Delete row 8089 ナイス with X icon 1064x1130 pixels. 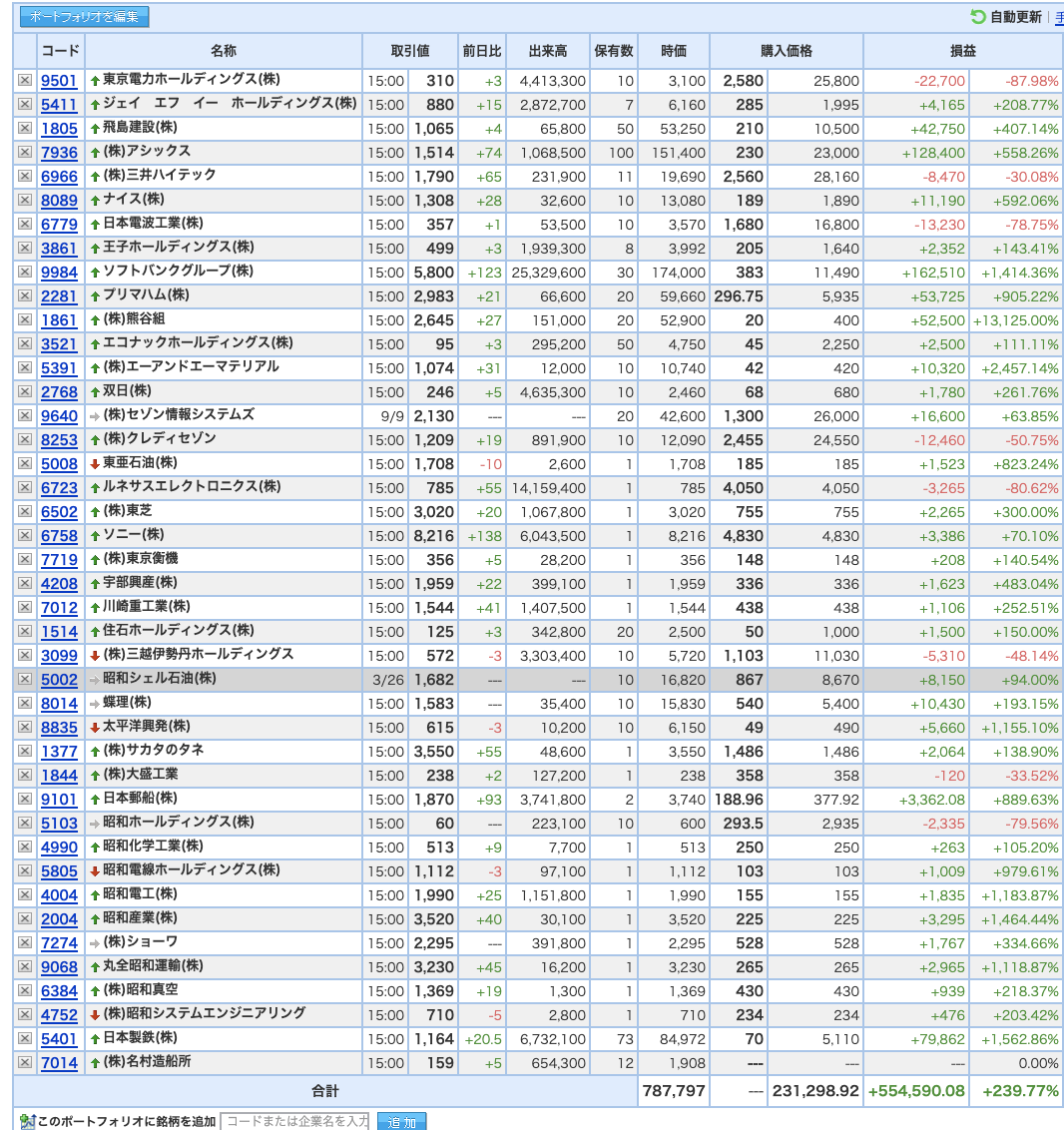pyautogui.click(x=25, y=200)
